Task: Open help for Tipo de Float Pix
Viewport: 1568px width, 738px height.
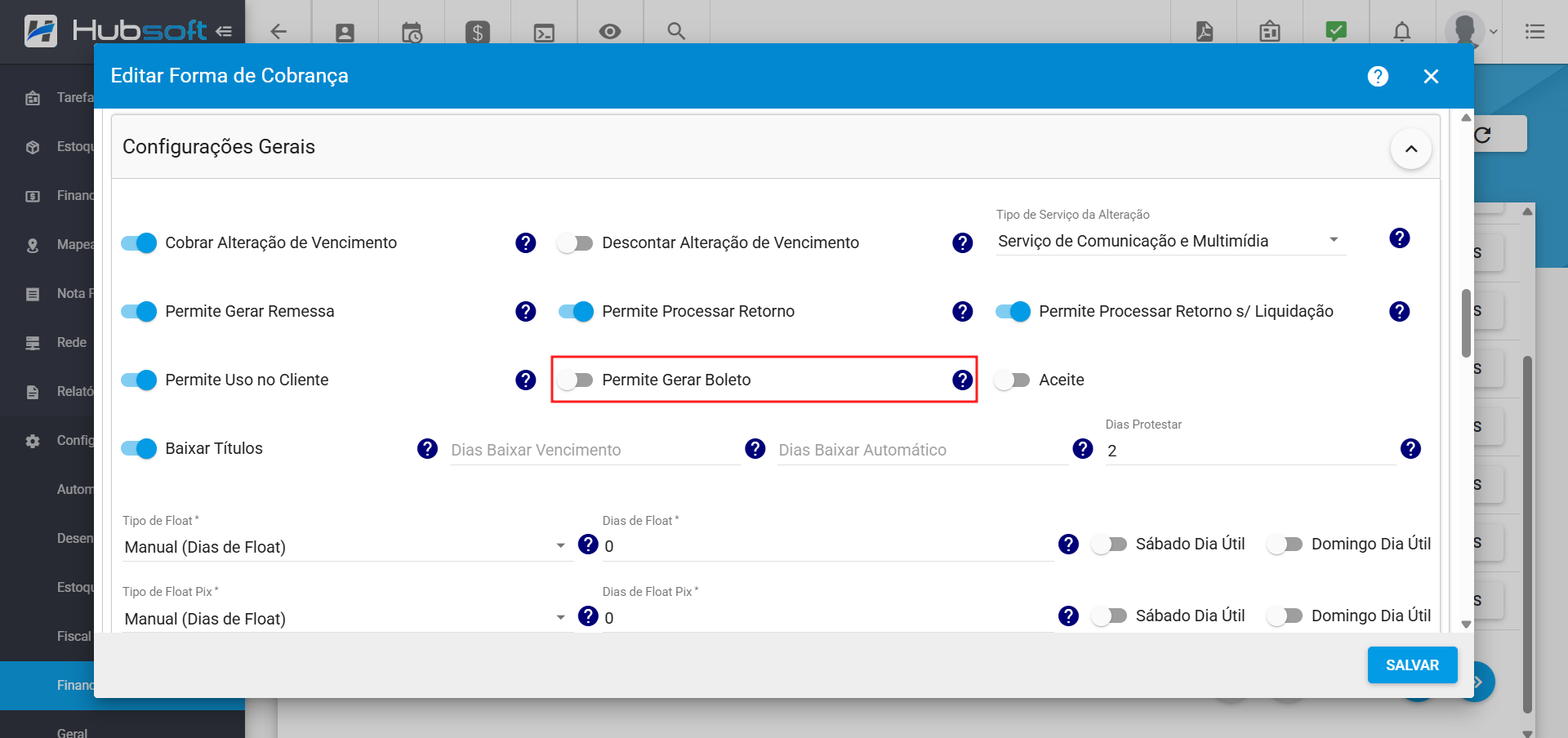Action: point(588,616)
